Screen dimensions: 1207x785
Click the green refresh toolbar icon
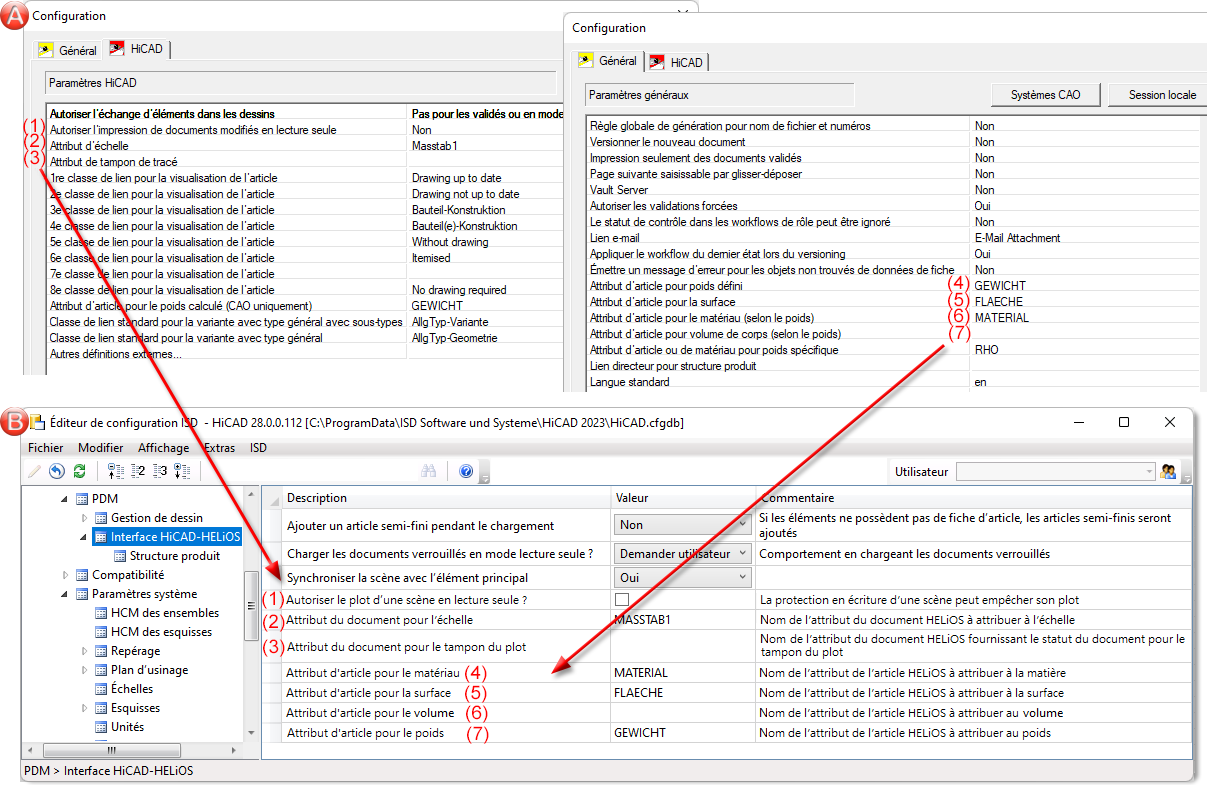click(x=79, y=471)
